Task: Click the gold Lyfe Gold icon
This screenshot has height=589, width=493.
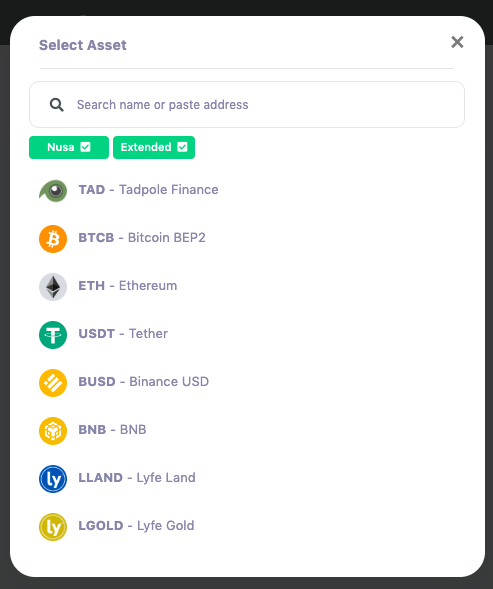Action: [53, 527]
